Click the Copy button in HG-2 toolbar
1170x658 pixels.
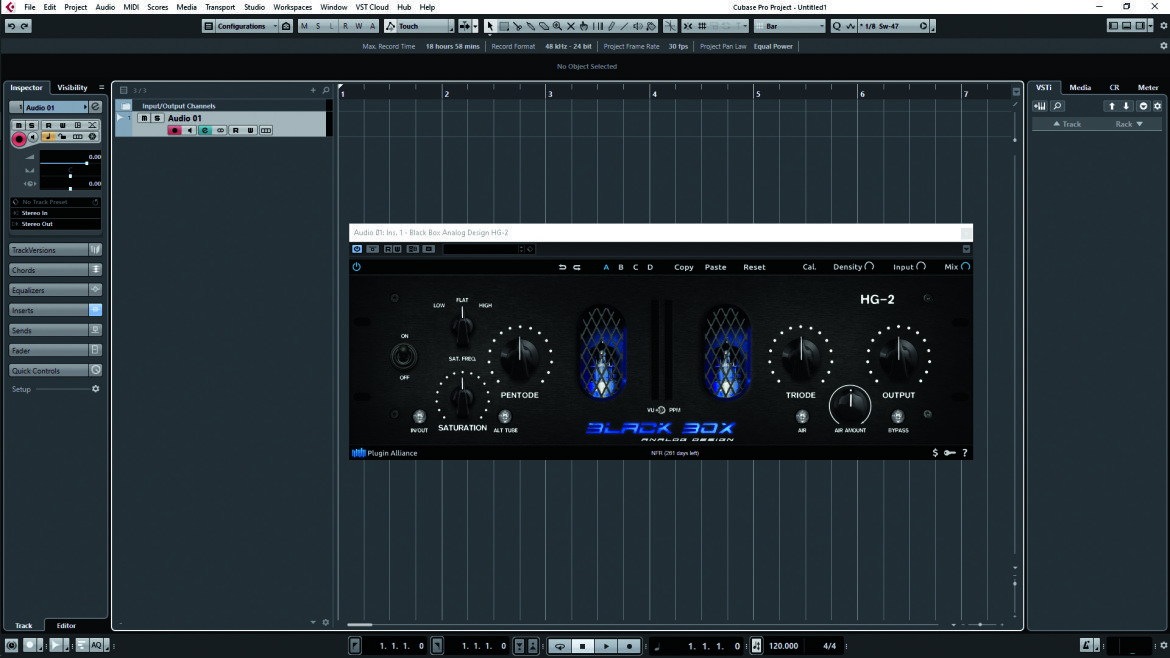click(683, 267)
